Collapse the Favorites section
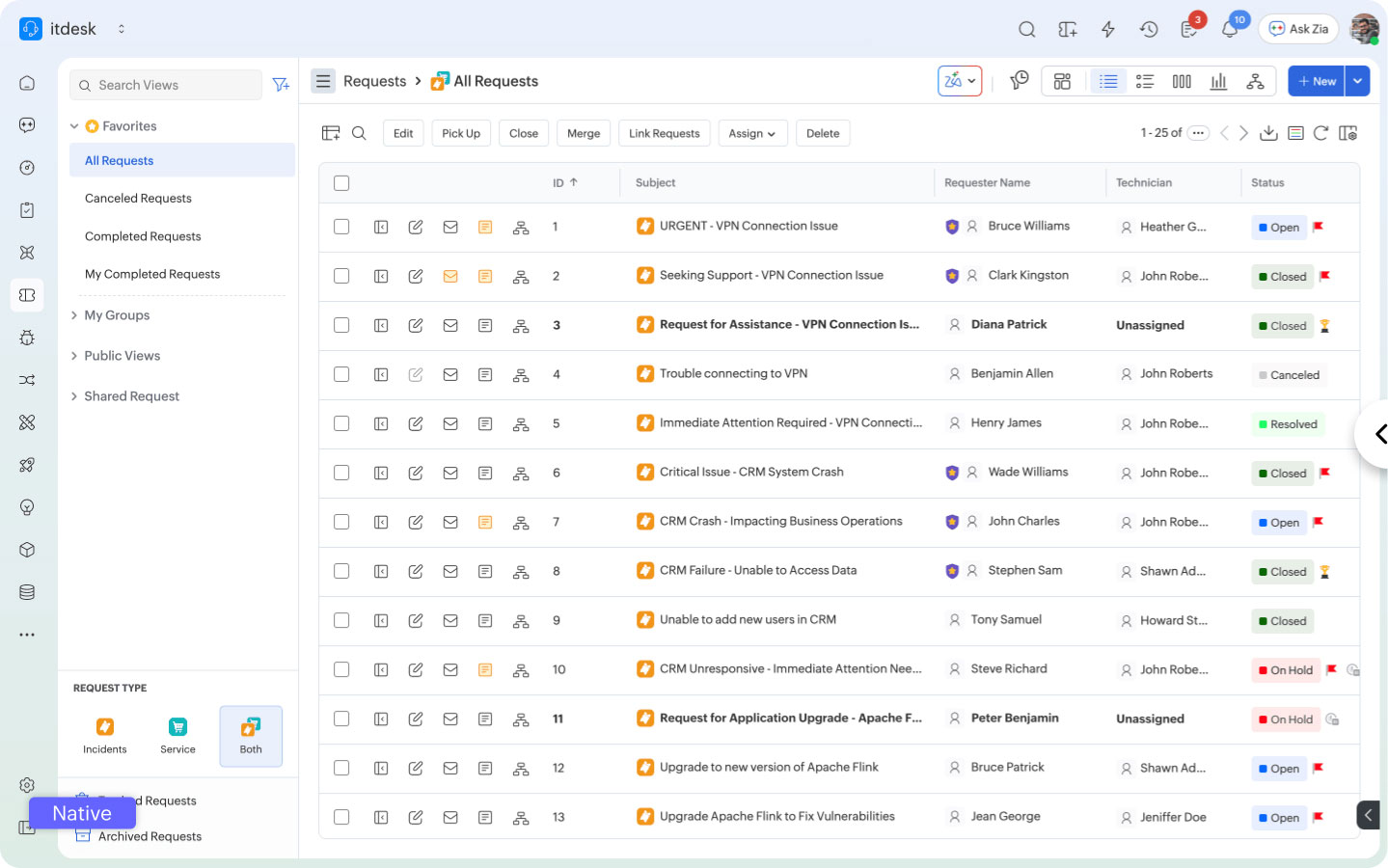The image size is (1388, 868). [x=74, y=126]
